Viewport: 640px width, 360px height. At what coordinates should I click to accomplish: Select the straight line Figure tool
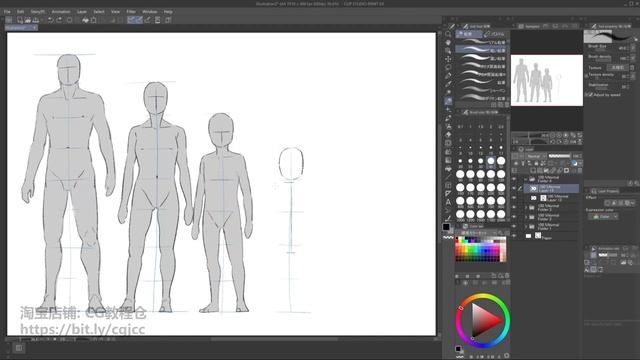(448, 177)
